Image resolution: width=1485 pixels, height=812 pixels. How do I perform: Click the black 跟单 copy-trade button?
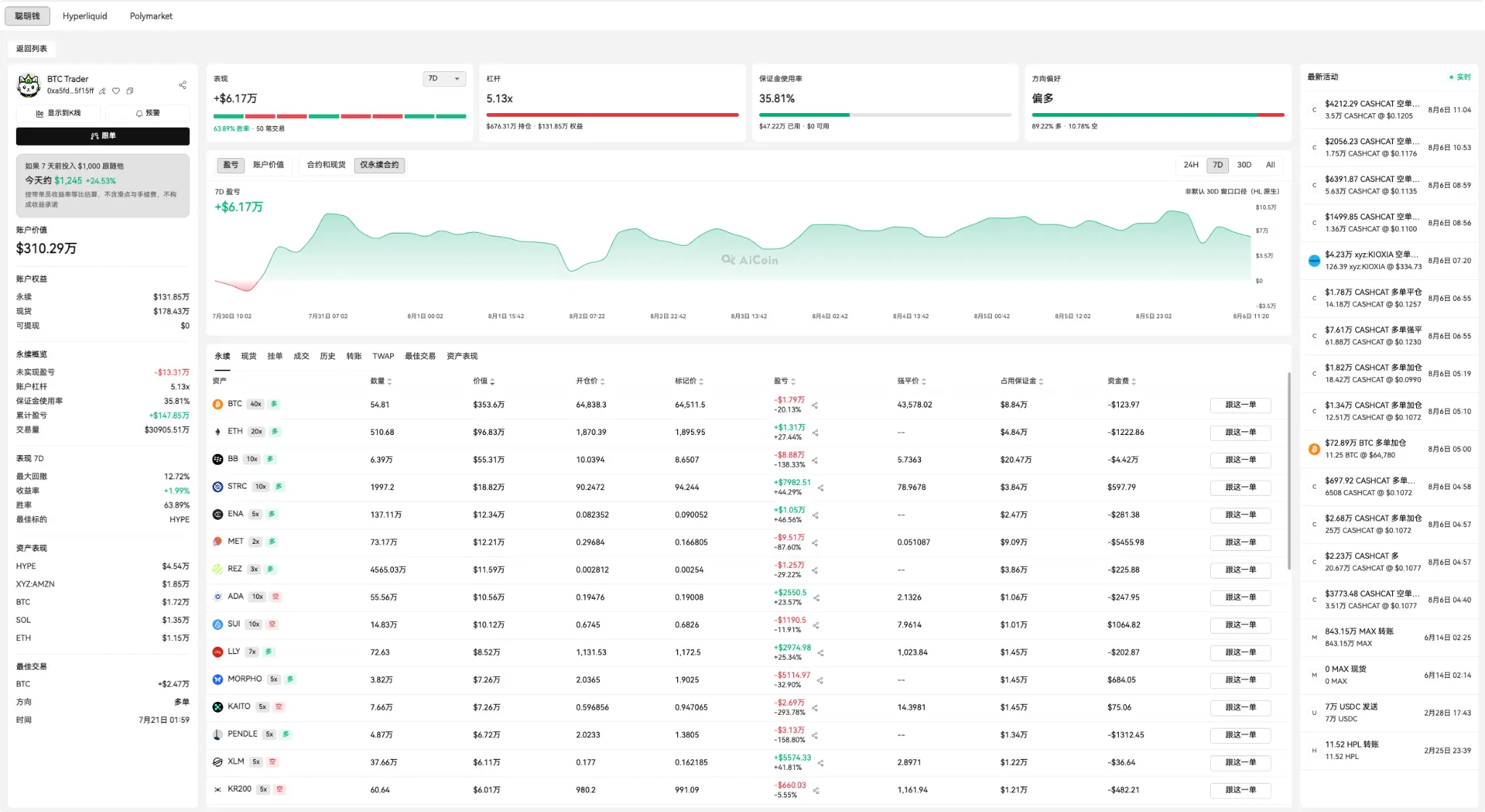coord(103,136)
